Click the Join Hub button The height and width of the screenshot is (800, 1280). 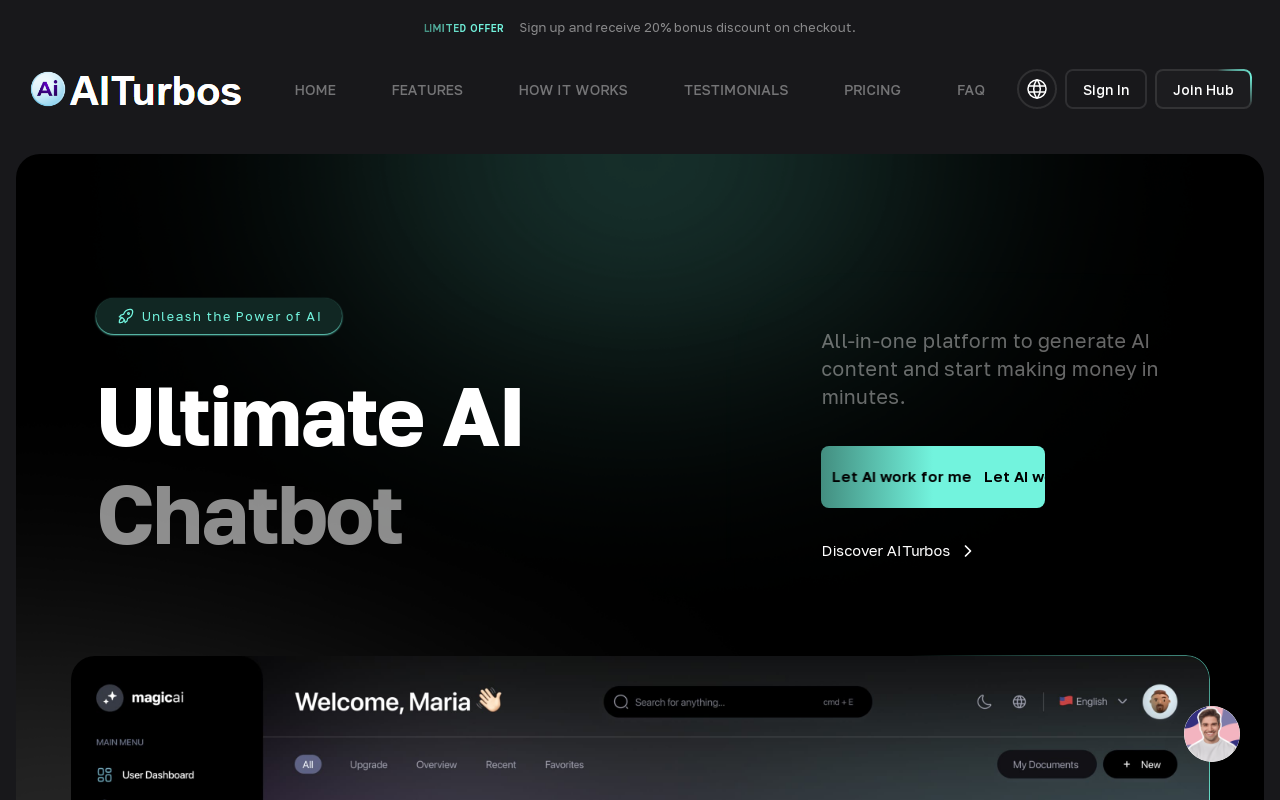(x=1203, y=89)
